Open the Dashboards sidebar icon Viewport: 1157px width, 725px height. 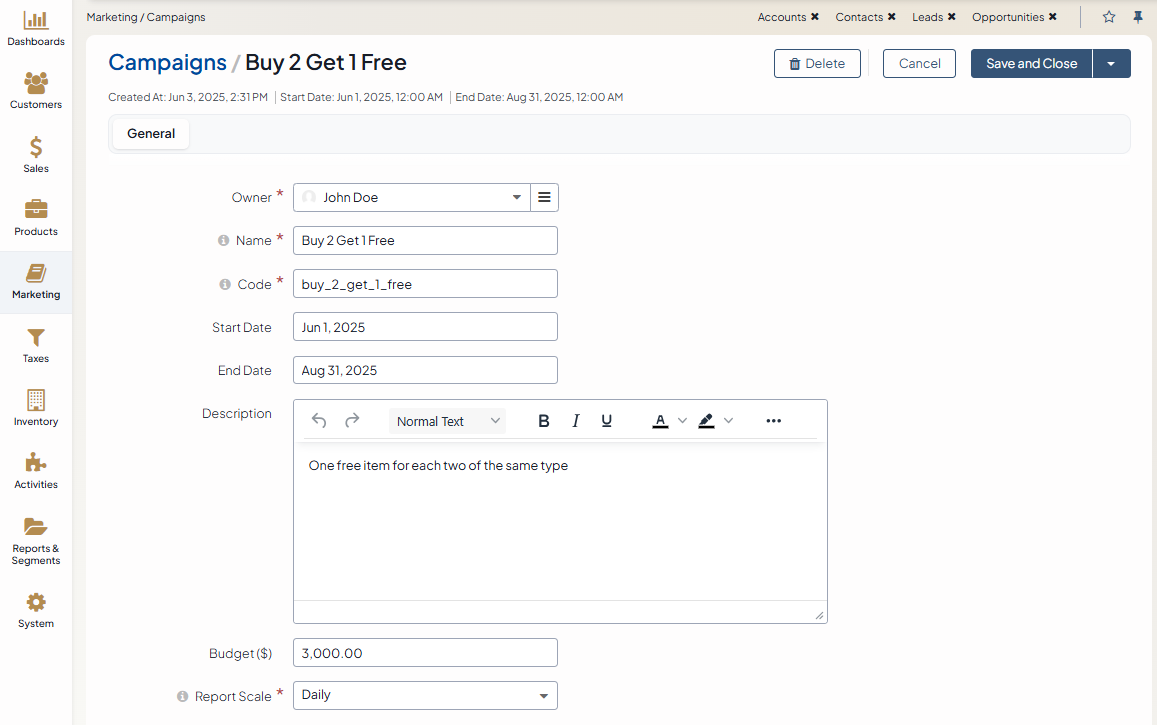pyautogui.click(x=36, y=21)
